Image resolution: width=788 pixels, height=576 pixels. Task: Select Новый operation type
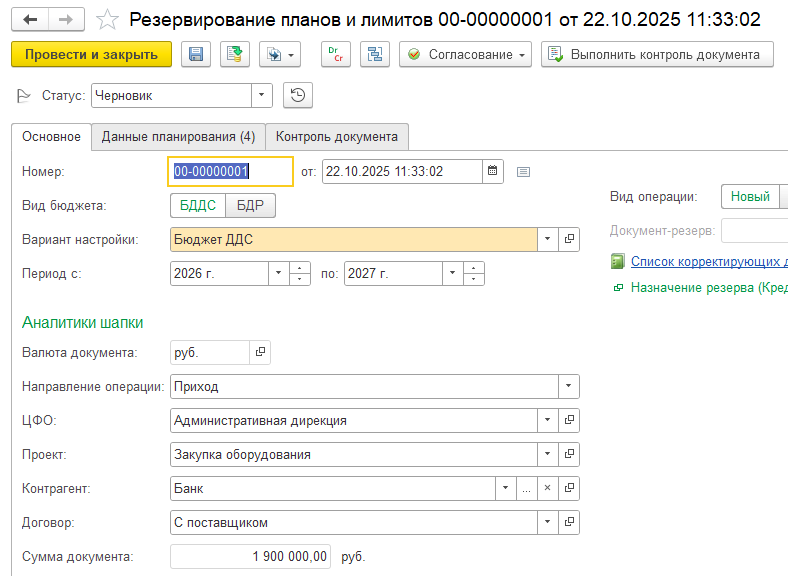750,197
